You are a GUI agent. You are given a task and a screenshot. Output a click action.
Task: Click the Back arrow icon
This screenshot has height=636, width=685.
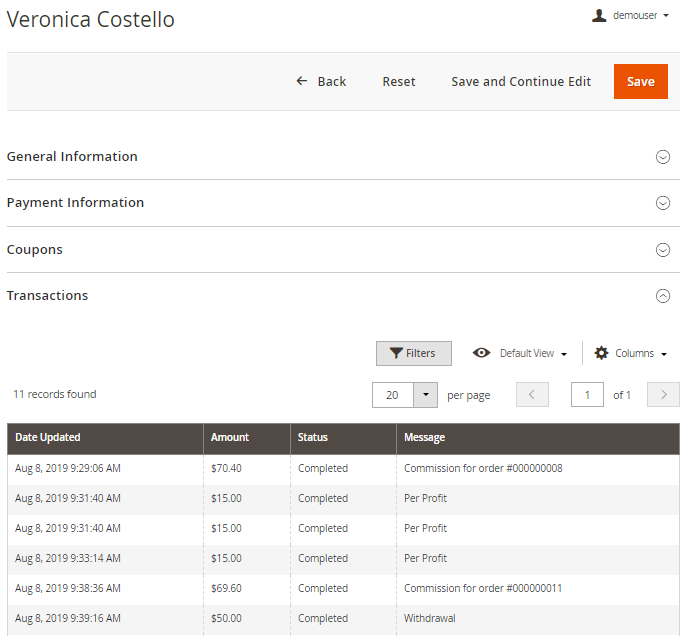point(302,81)
